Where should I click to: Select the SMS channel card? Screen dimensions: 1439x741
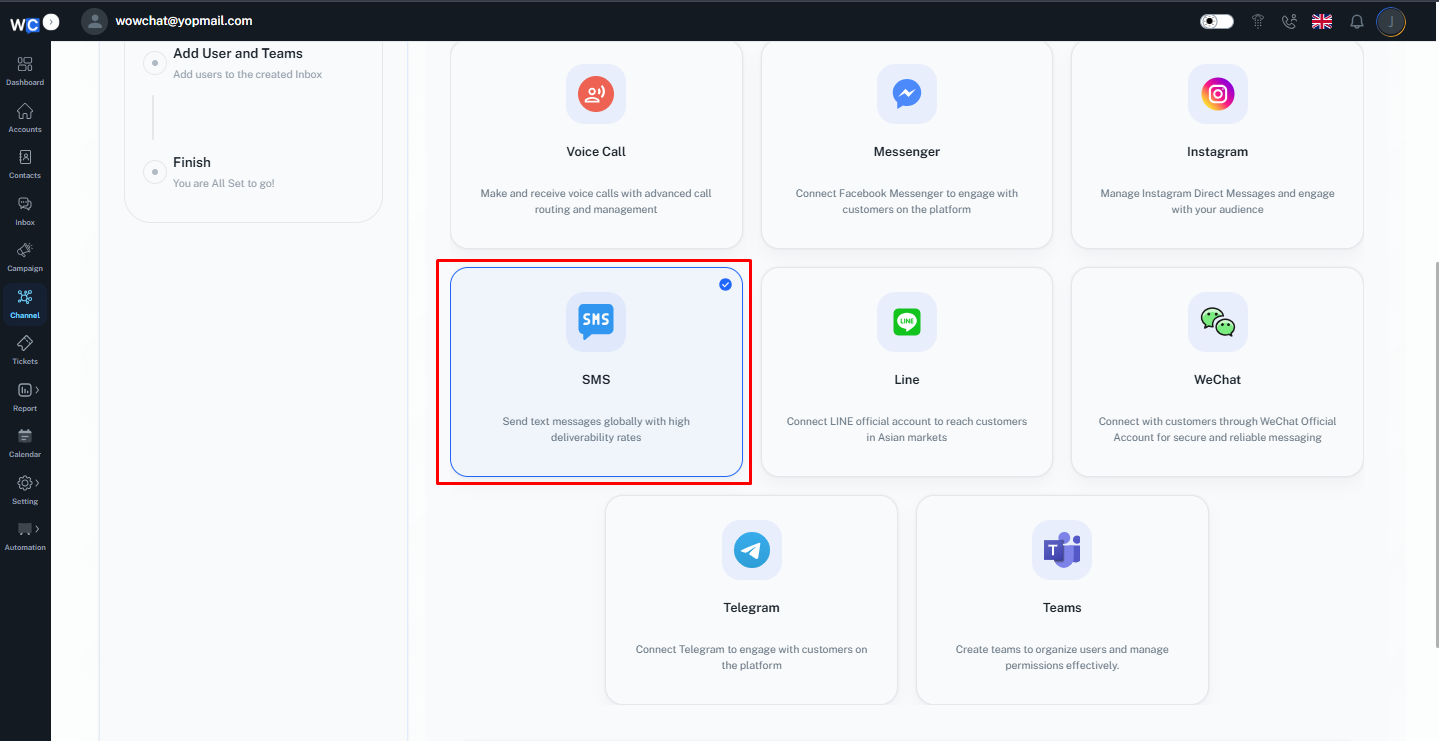(596, 372)
